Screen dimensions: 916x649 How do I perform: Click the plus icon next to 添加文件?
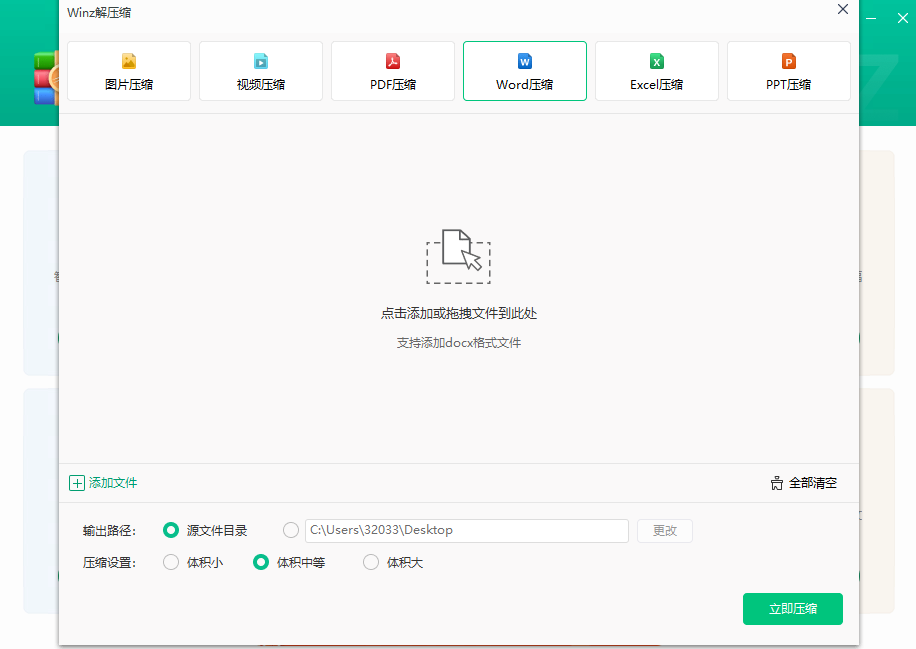[x=77, y=483]
